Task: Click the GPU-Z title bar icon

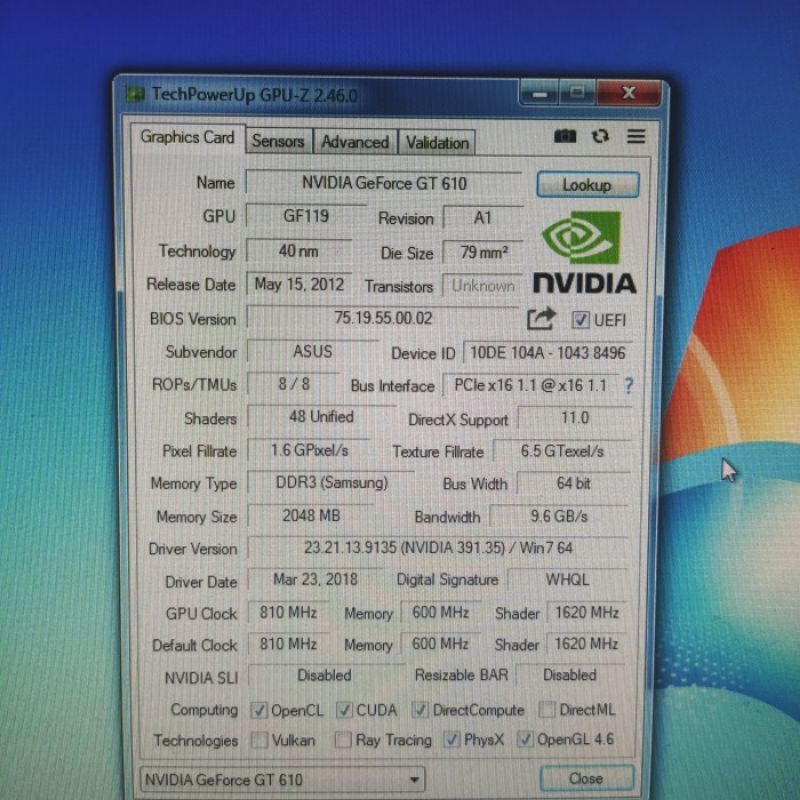Action: point(135,94)
